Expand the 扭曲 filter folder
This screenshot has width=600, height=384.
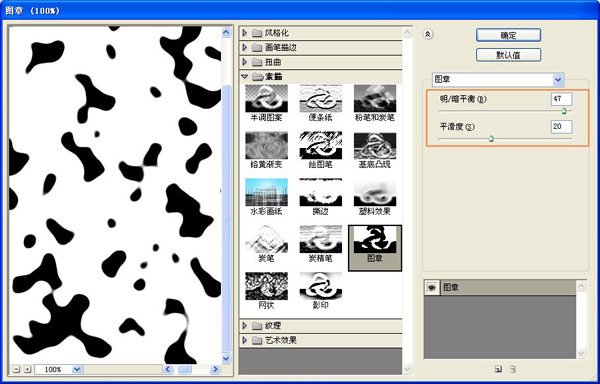245,62
